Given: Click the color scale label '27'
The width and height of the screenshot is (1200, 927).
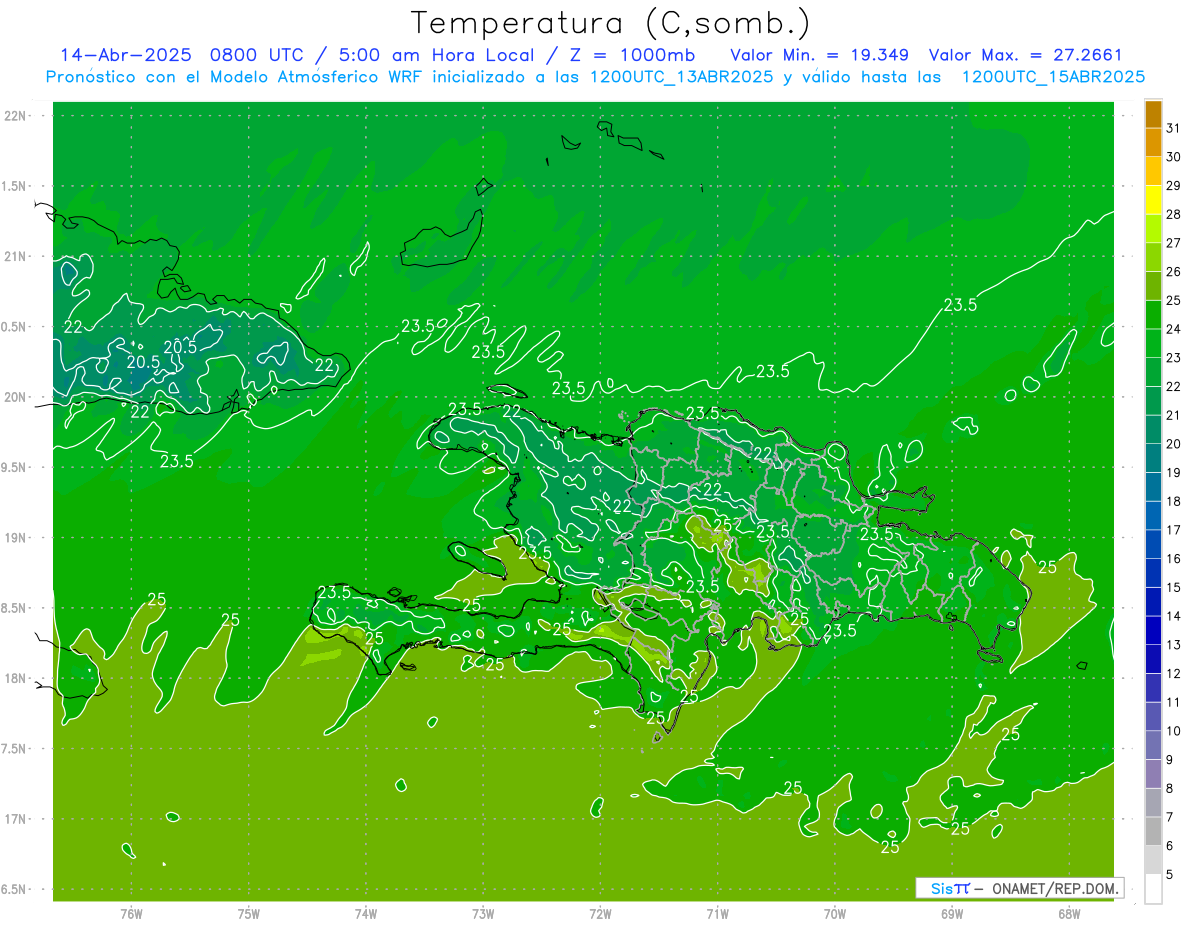Looking at the screenshot, I should tap(1174, 243).
